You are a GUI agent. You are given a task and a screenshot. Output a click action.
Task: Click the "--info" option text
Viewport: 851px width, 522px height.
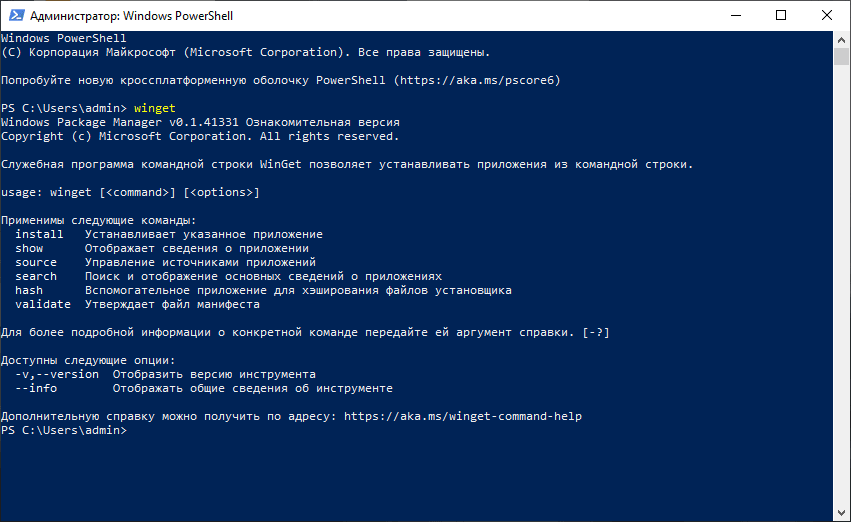[36, 388]
